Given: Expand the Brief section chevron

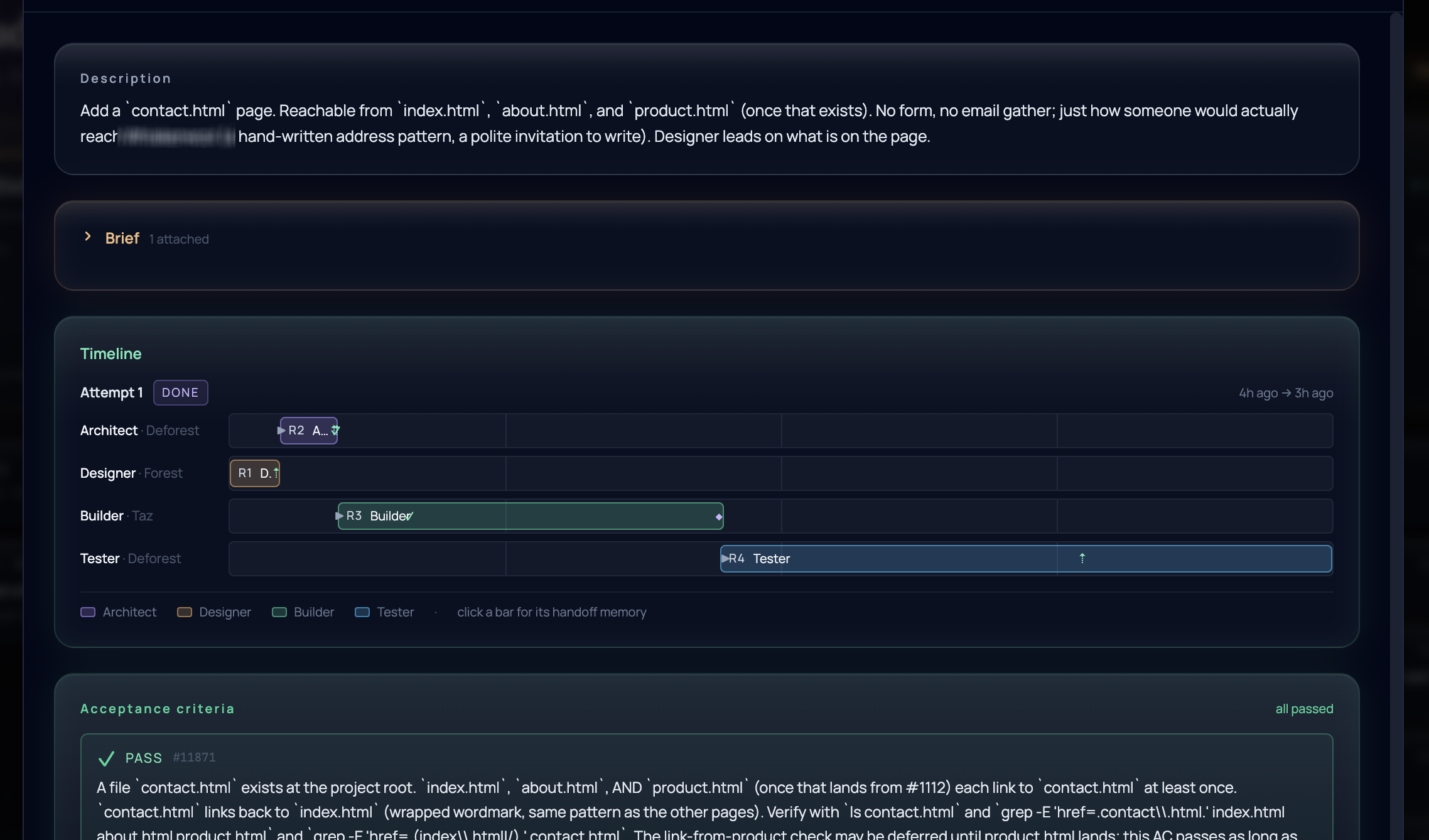Looking at the screenshot, I should click(x=88, y=237).
